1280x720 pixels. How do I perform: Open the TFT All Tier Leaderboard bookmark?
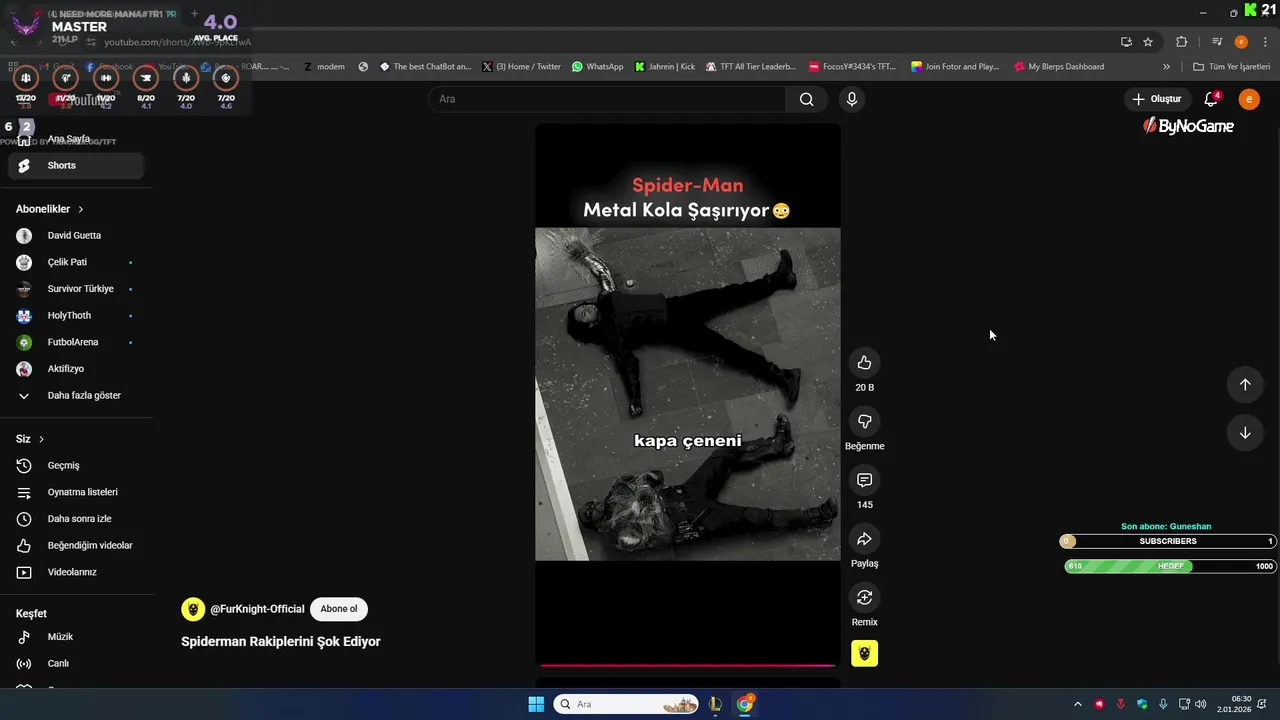point(750,67)
